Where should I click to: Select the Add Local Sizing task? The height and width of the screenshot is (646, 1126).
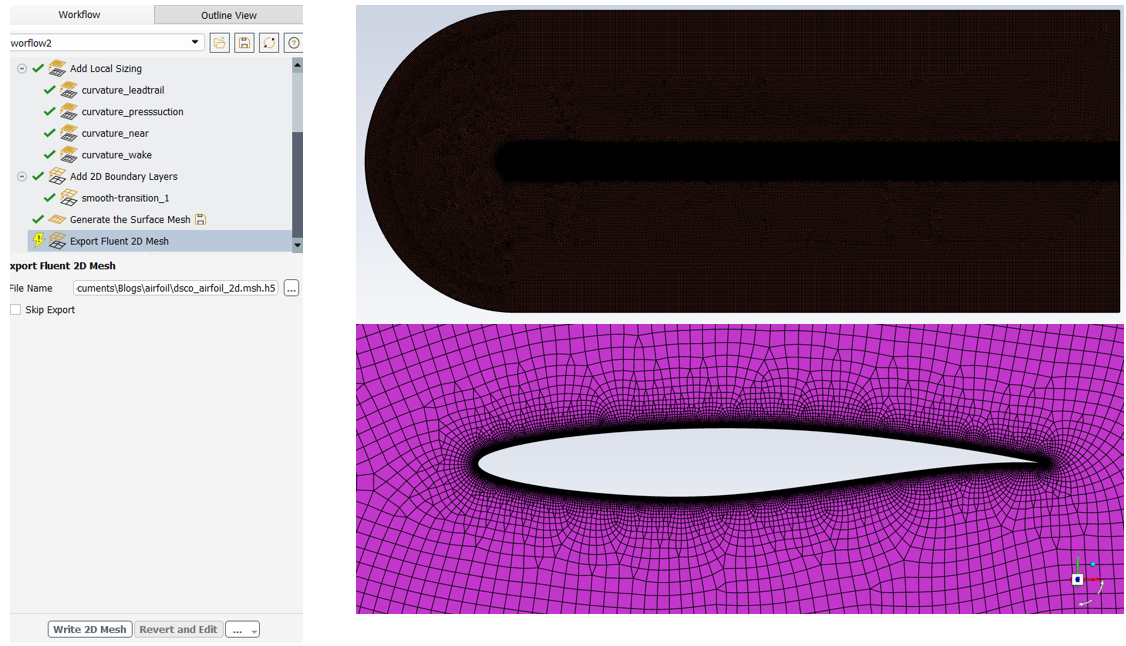(106, 68)
